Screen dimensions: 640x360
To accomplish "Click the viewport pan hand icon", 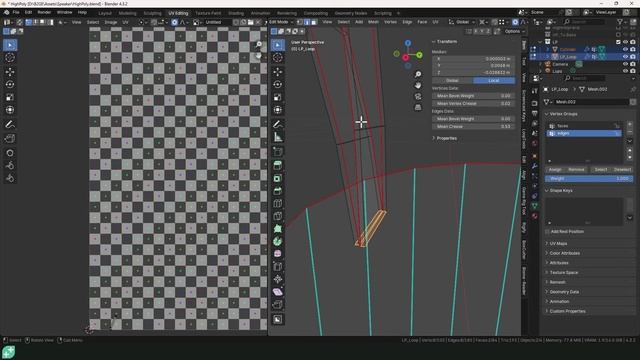I will tap(418, 85).
